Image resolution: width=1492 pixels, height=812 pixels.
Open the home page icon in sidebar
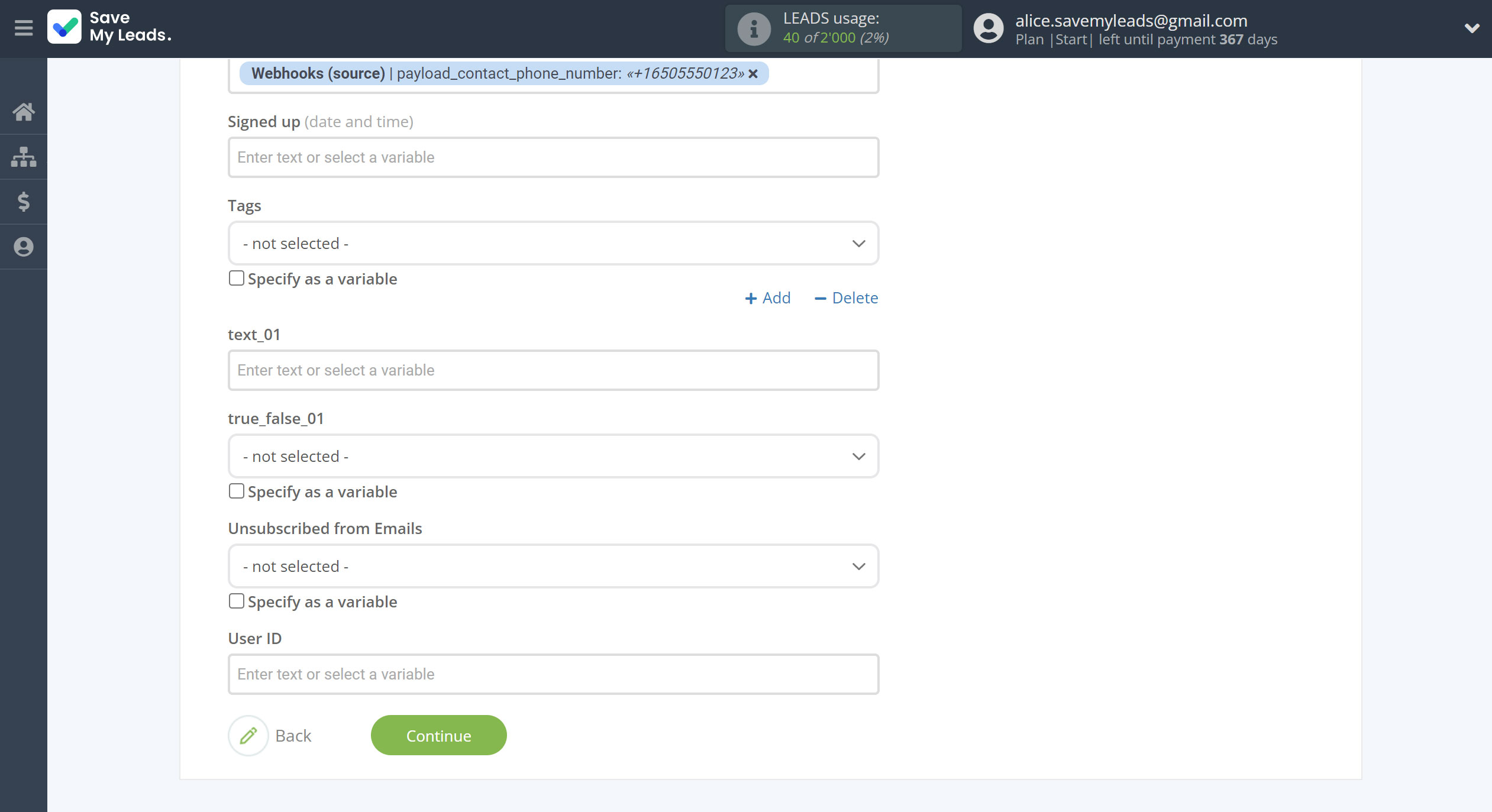(24, 112)
